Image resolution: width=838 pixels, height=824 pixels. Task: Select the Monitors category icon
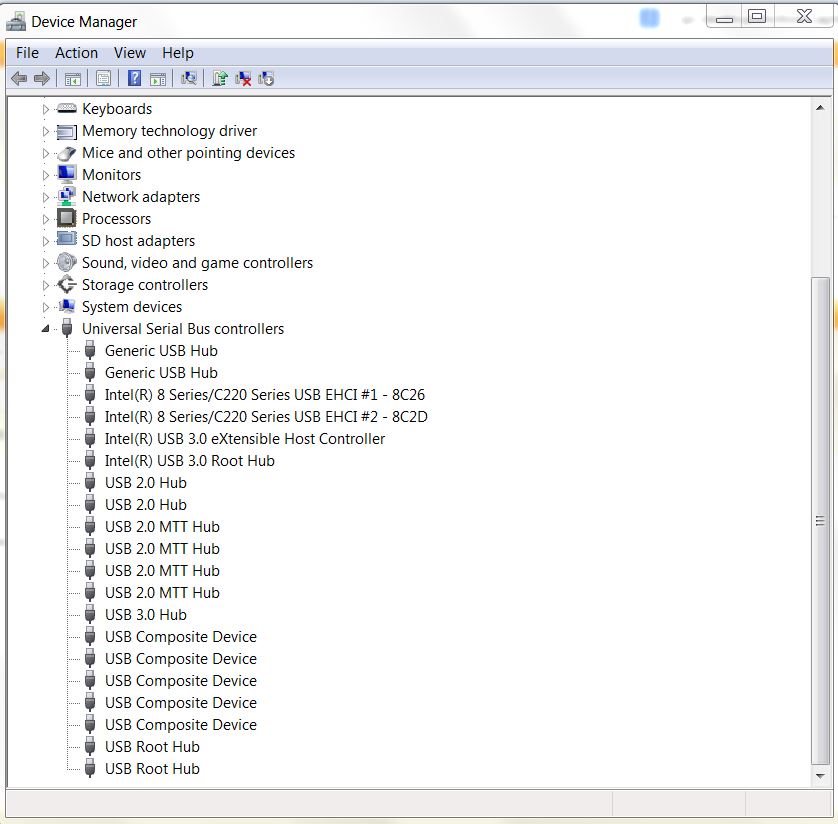click(67, 175)
